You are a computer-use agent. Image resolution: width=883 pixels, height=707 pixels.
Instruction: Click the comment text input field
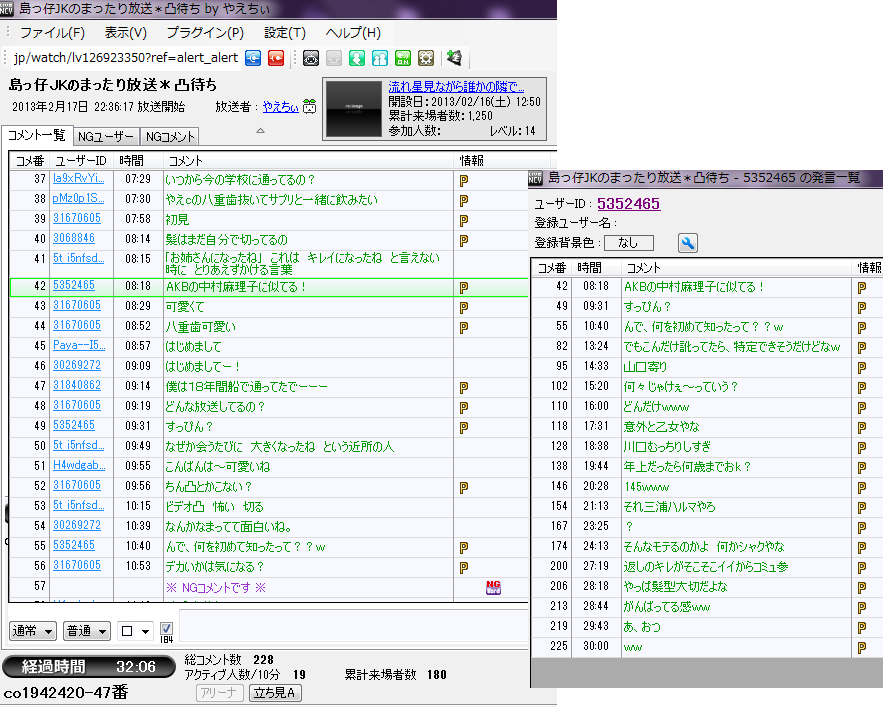point(354,625)
